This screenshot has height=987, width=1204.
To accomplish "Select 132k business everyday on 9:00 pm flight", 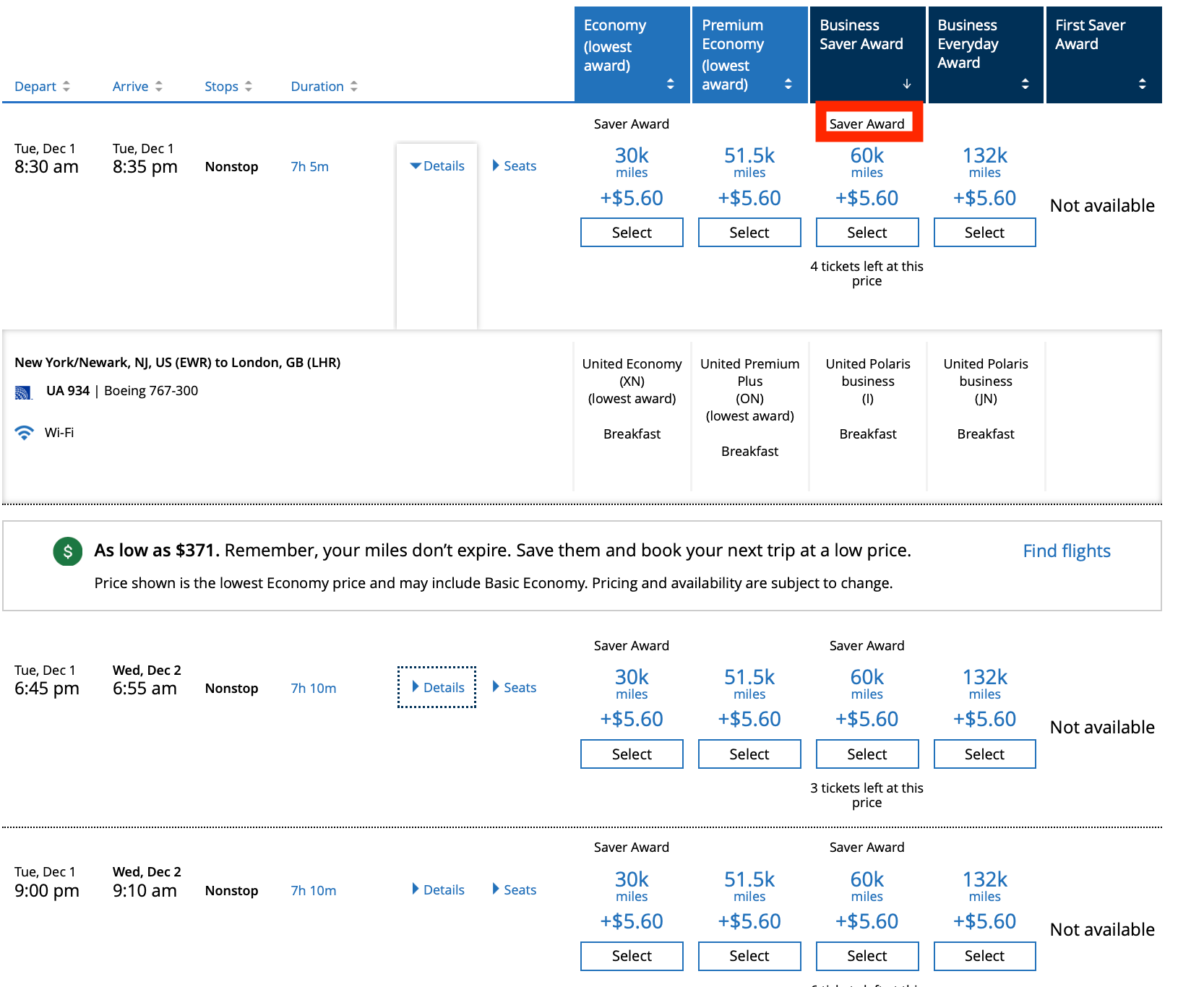I will coord(985,956).
